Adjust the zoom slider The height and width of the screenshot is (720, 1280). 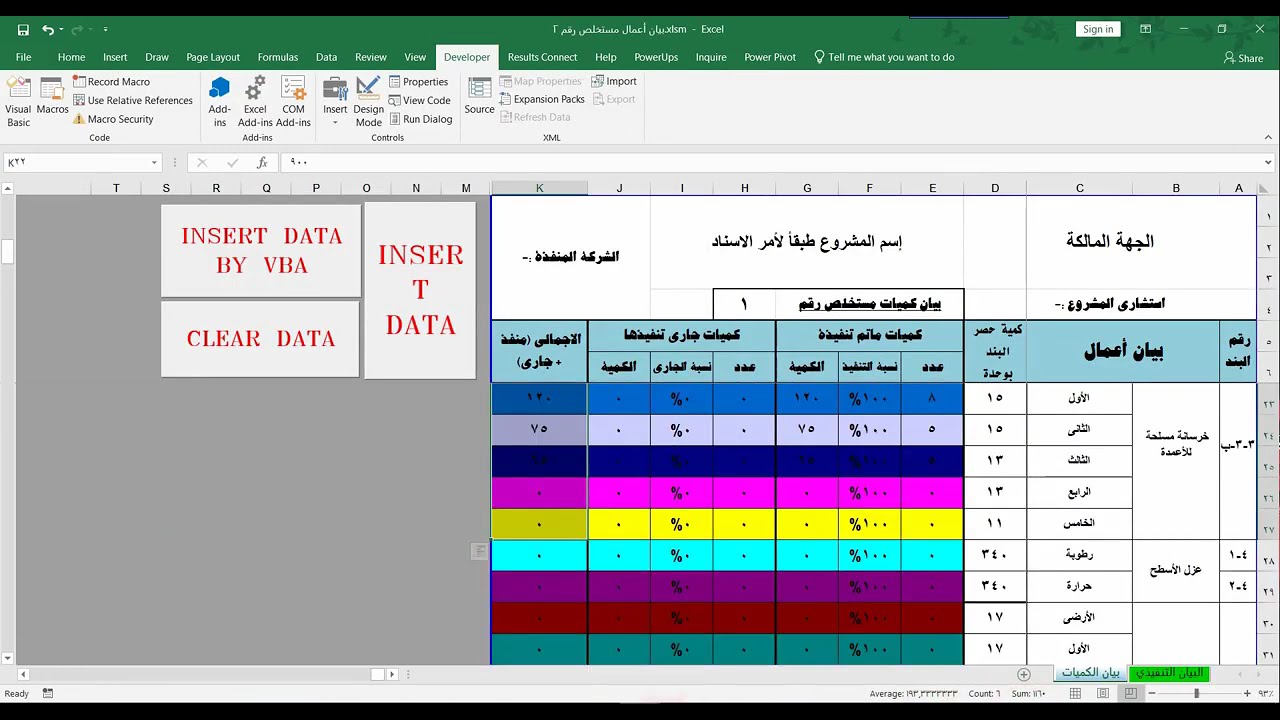click(x=1196, y=693)
